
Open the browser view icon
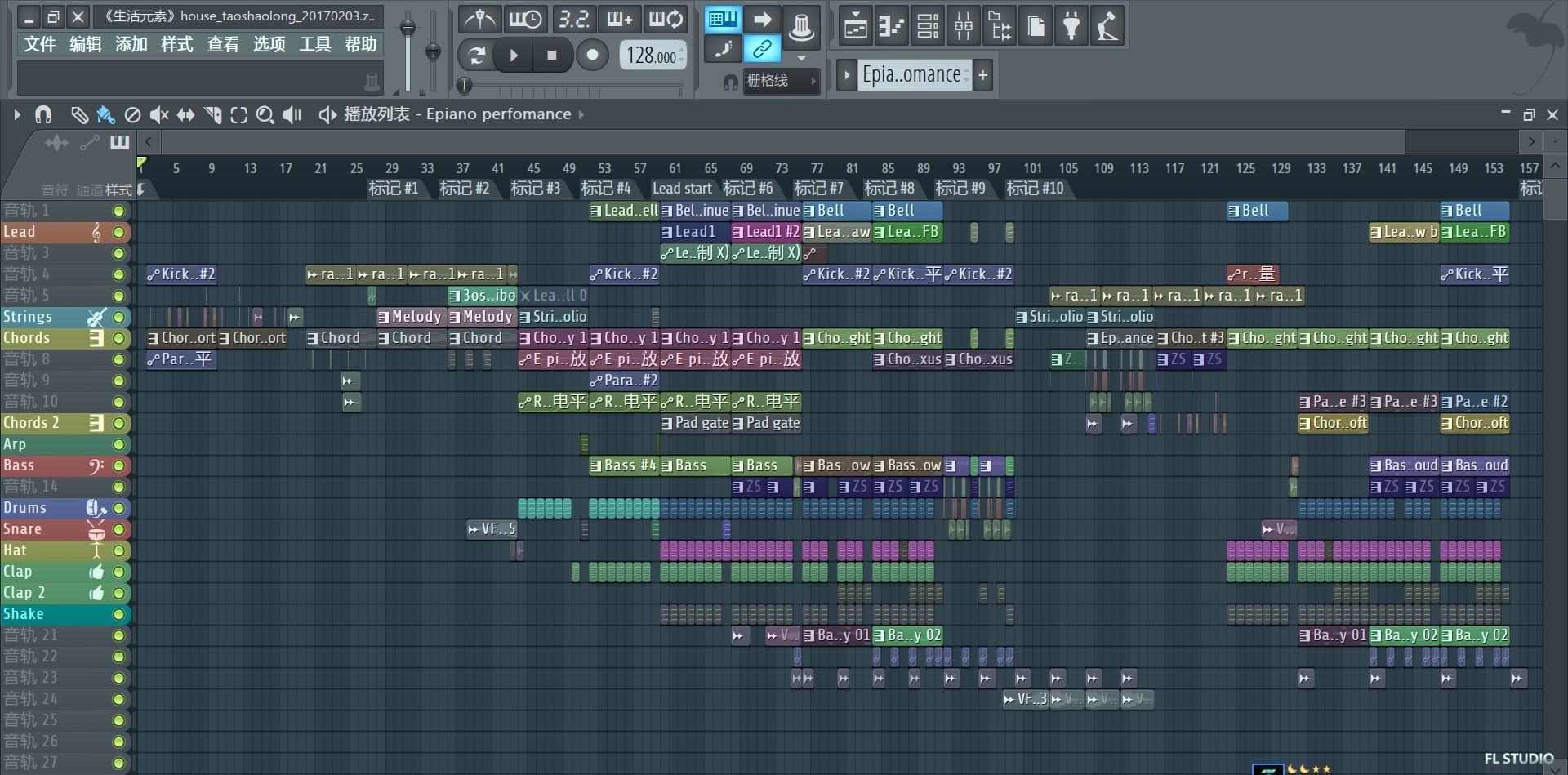pyautogui.click(x=1000, y=26)
